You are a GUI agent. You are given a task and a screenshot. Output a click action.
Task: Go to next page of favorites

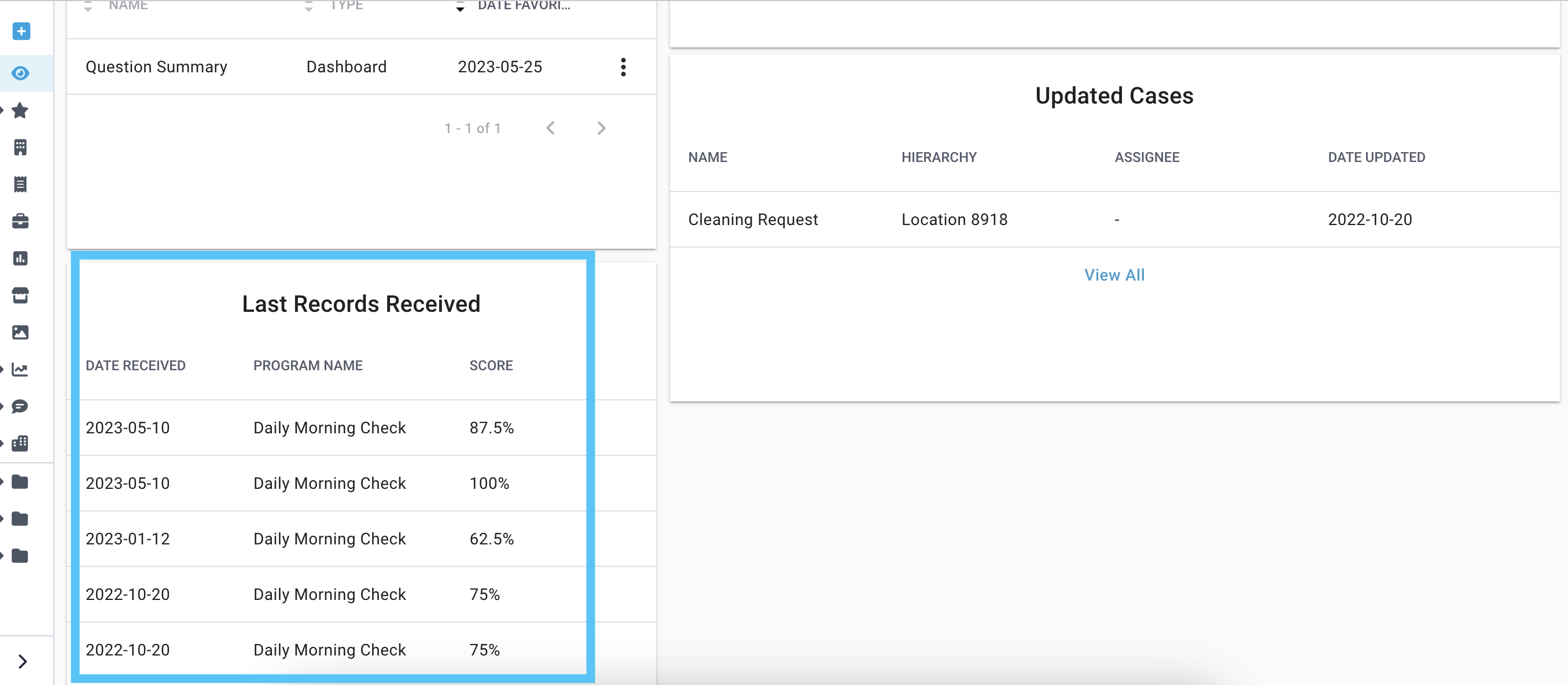tap(601, 128)
